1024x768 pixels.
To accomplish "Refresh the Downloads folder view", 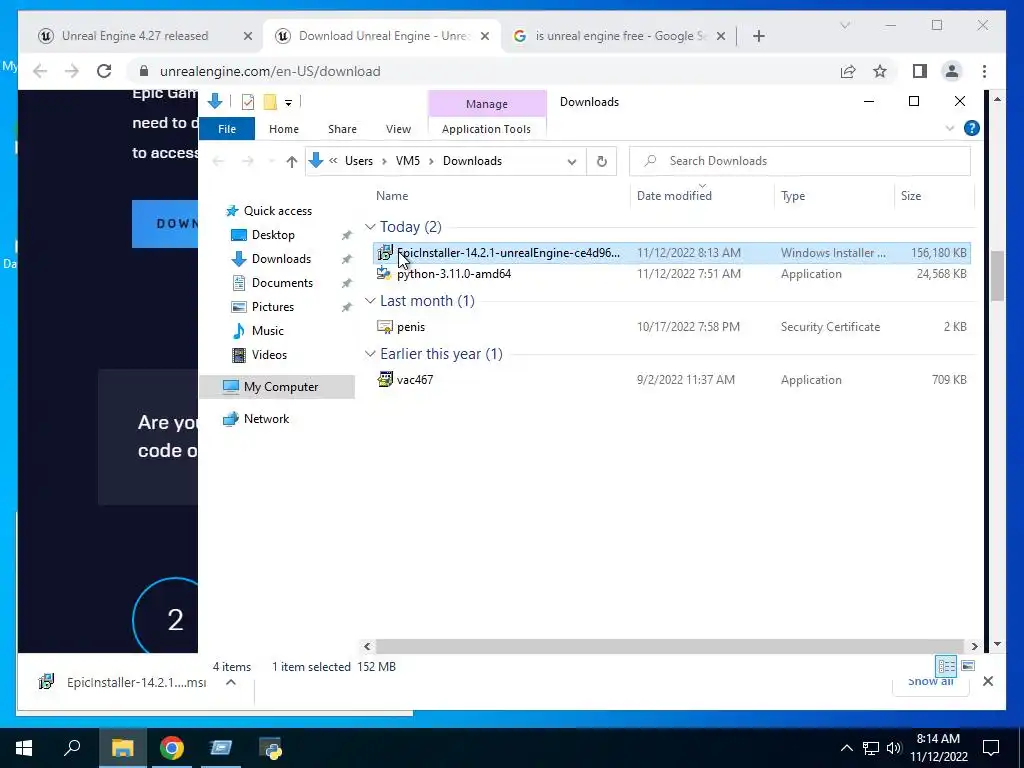I will 601,161.
